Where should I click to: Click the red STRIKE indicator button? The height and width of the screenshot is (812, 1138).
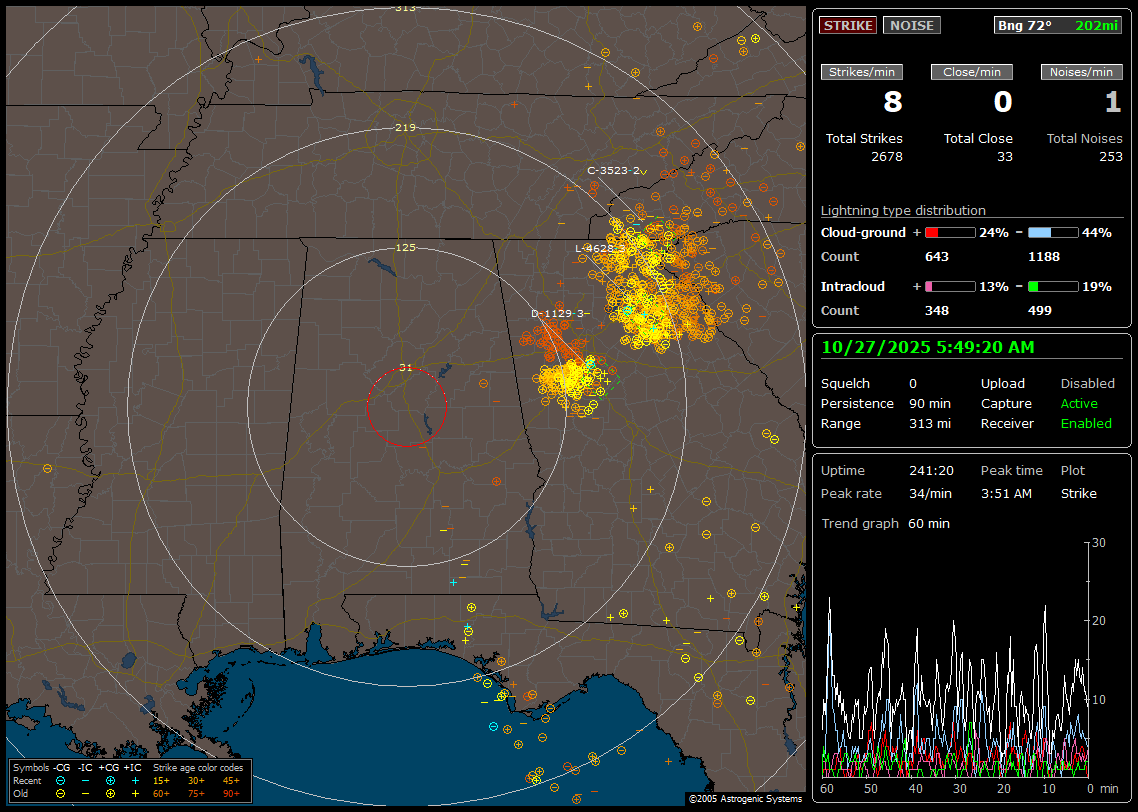[848, 25]
